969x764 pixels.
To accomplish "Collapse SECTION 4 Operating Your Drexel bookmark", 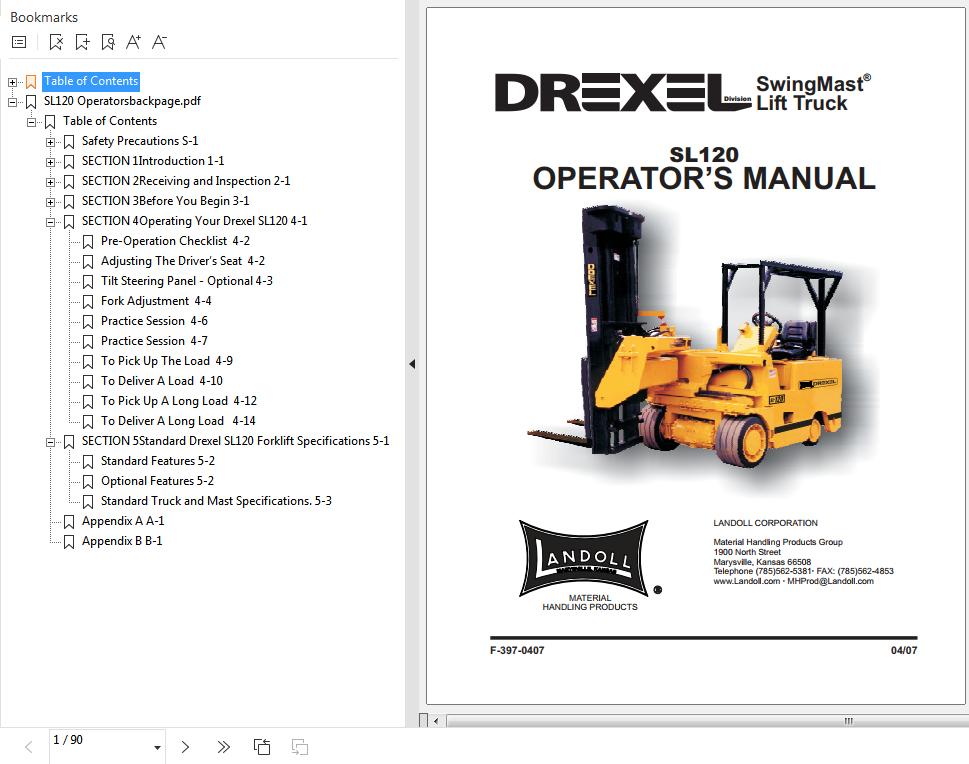I will pos(51,222).
